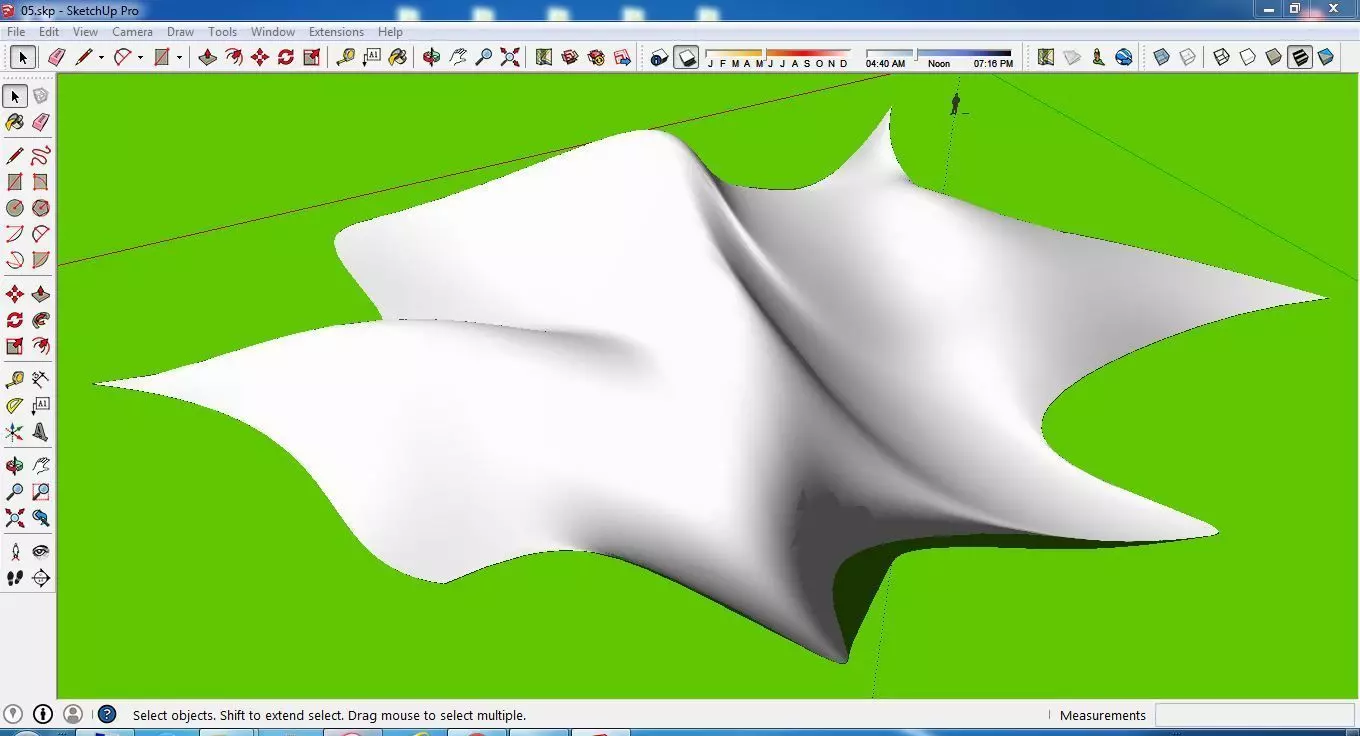Image resolution: width=1360 pixels, height=736 pixels.
Task: Open the Tools menu
Action: [222, 32]
